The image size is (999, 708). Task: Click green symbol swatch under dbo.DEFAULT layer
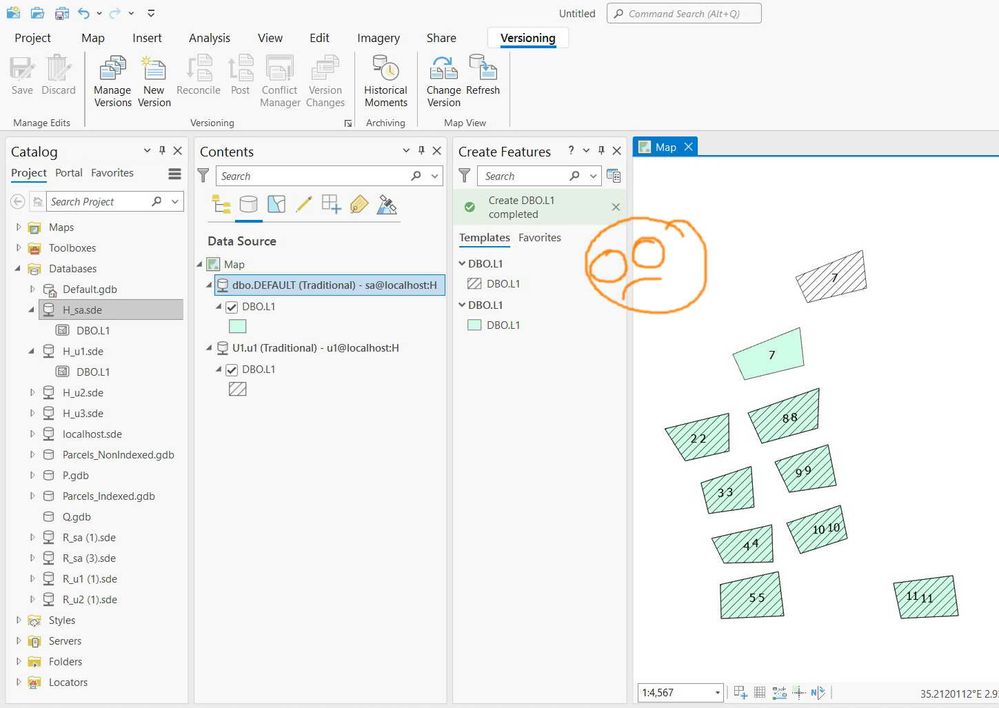238,326
